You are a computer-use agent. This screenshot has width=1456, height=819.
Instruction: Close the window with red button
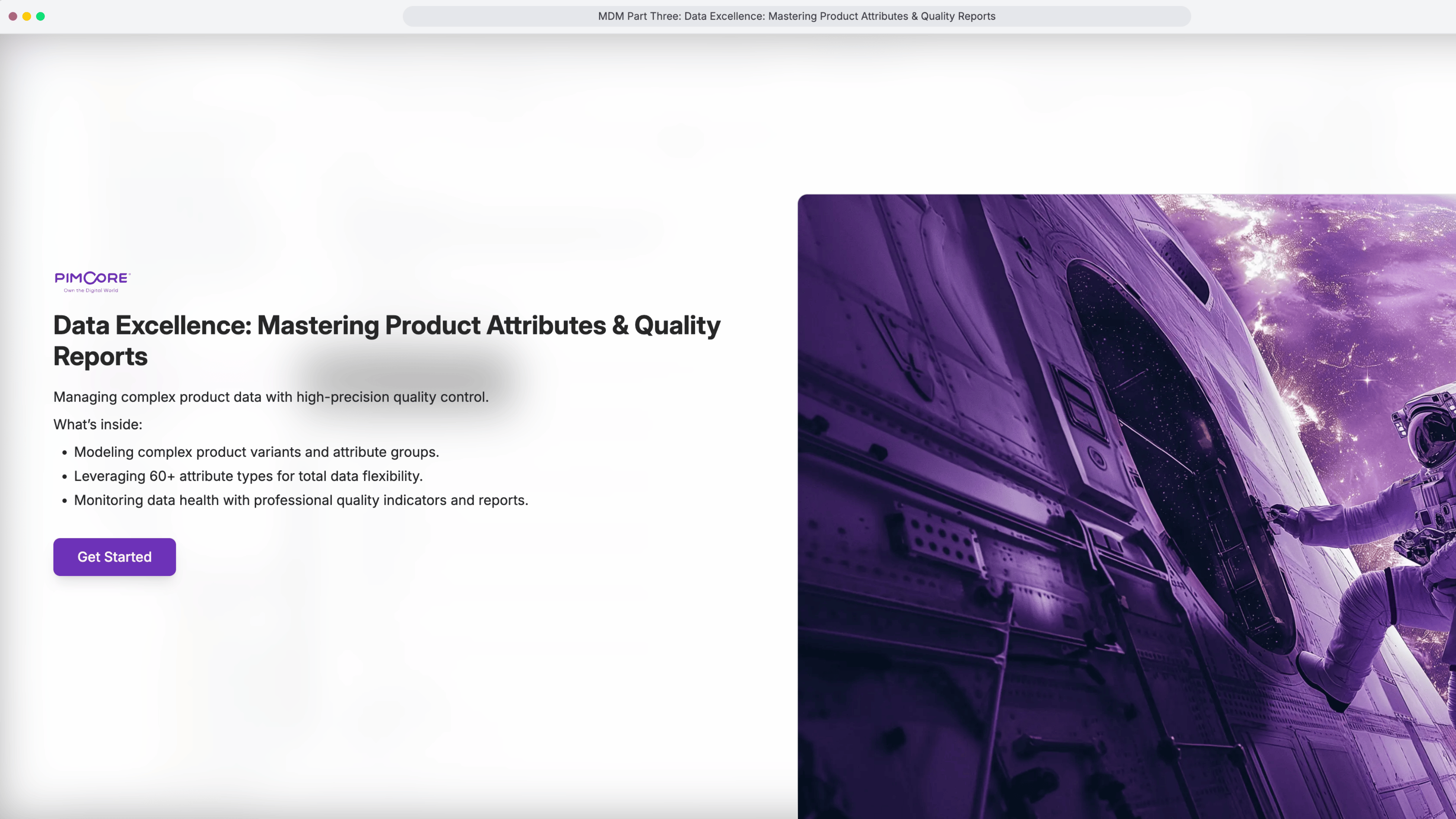coord(13,16)
